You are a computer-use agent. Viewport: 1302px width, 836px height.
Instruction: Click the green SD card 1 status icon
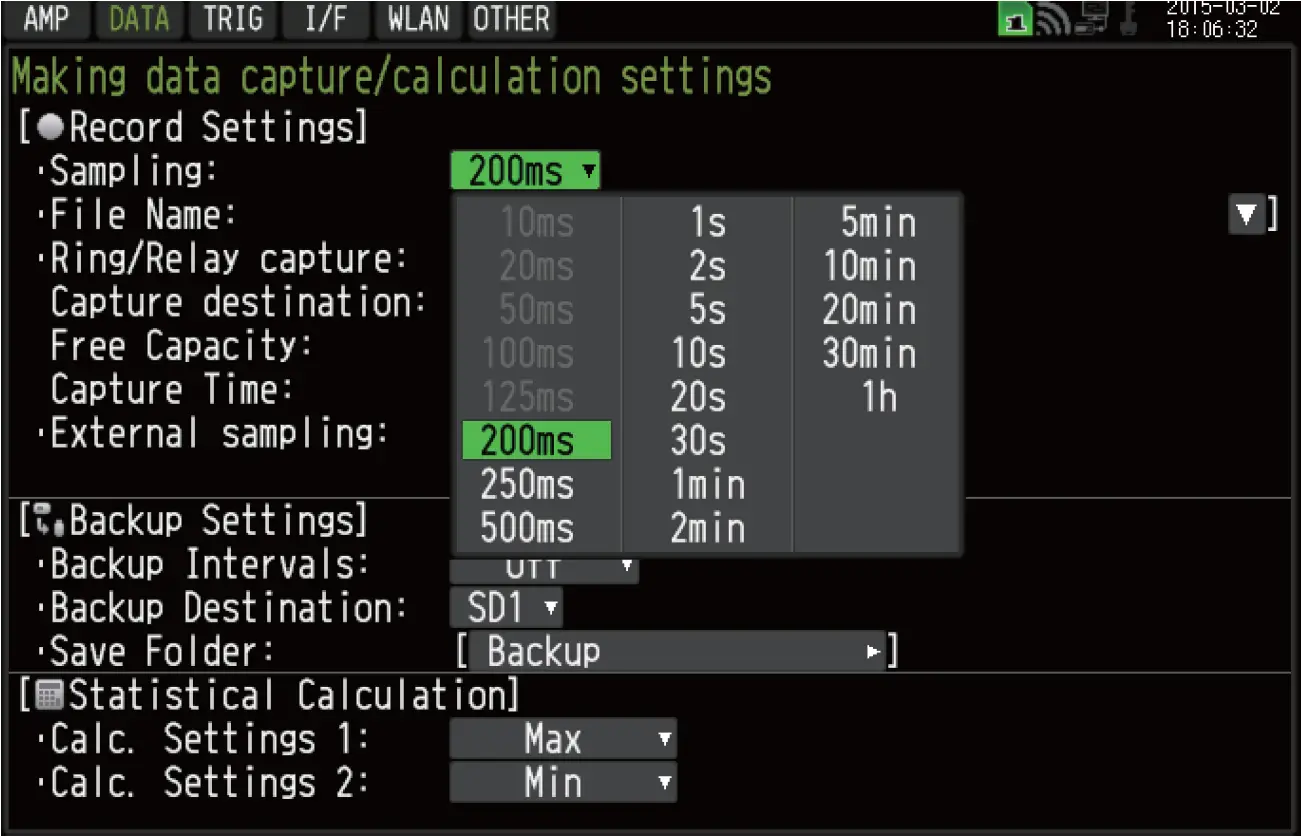(1016, 20)
